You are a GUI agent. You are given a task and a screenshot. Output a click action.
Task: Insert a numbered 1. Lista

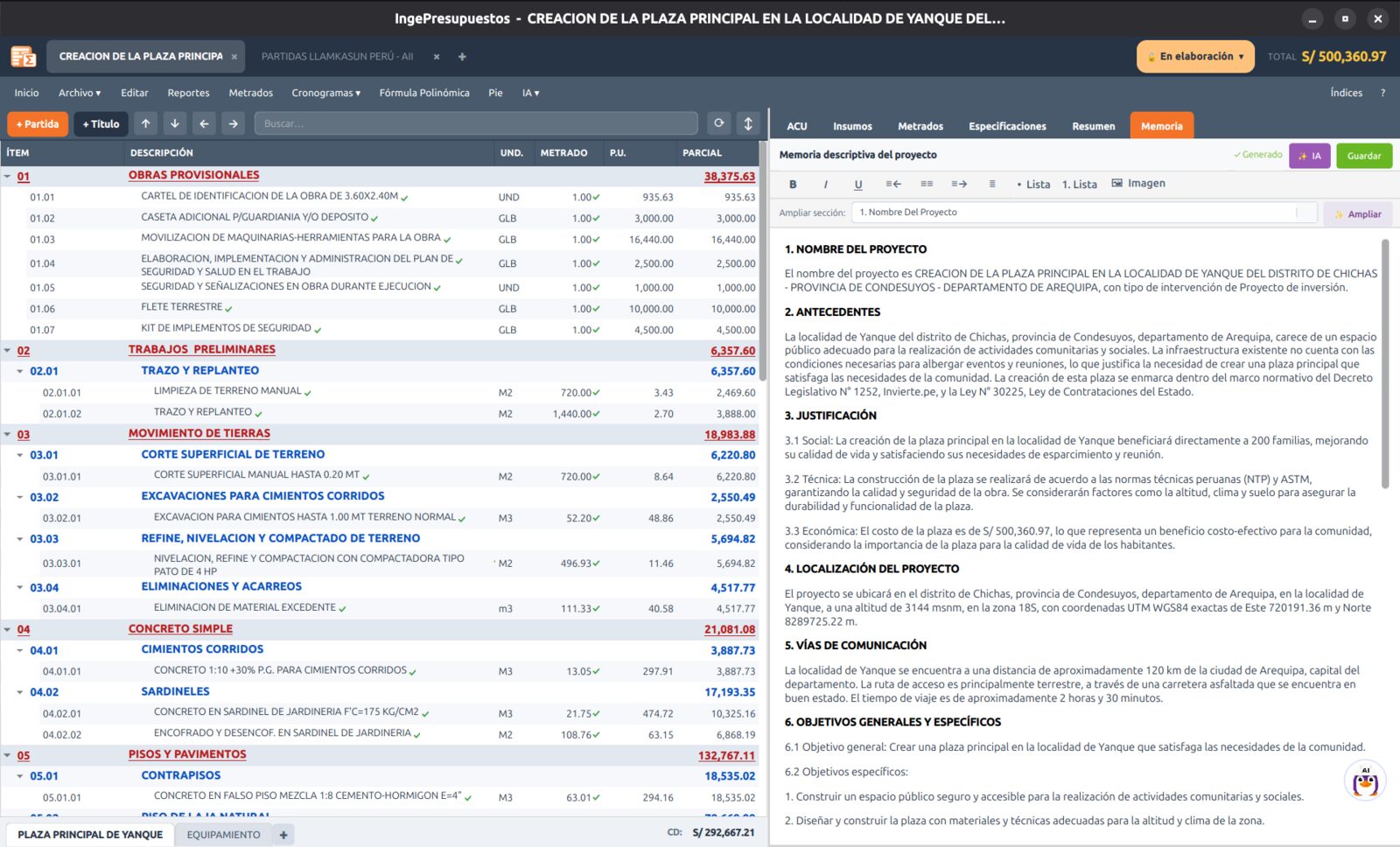(x=1080, y=184)
